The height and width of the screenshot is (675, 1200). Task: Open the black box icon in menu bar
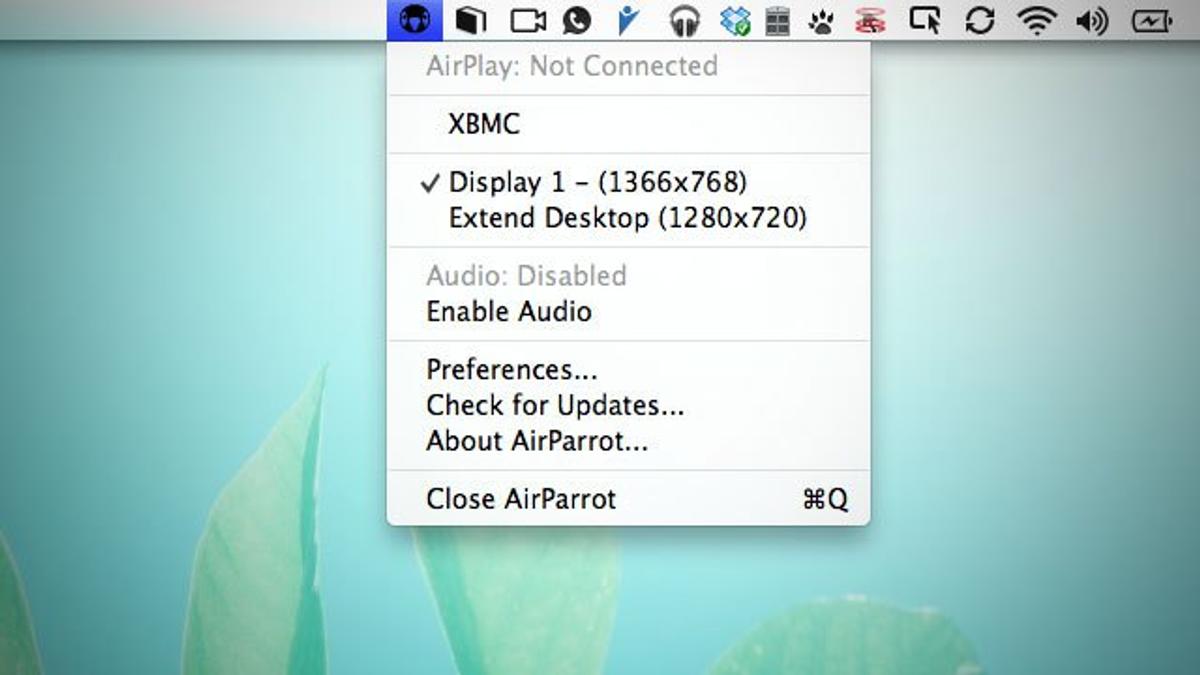click(x=470, y=20)
